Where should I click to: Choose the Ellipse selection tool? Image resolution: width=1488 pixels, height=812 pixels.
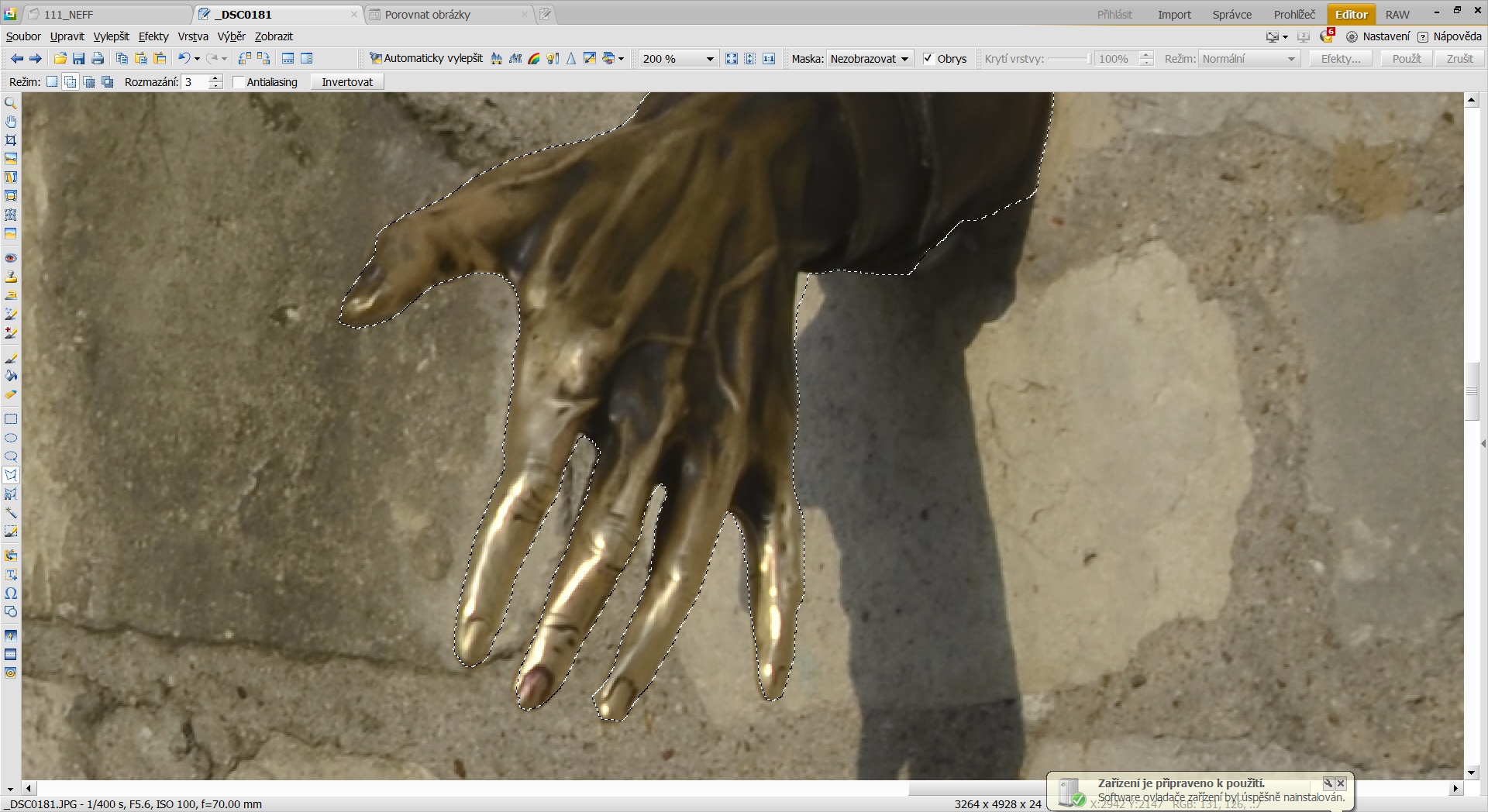click(11, 438)
